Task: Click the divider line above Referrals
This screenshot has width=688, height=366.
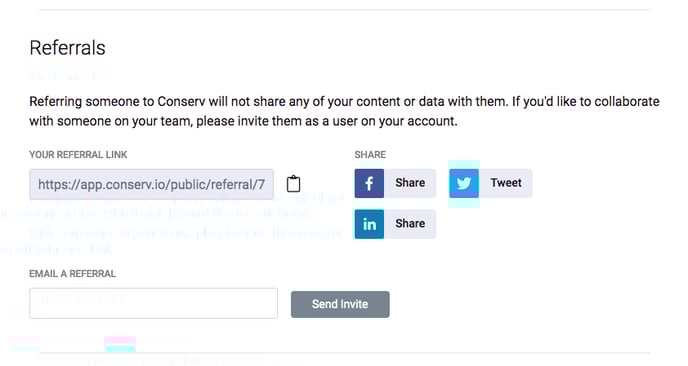Action: coord(345,9)
